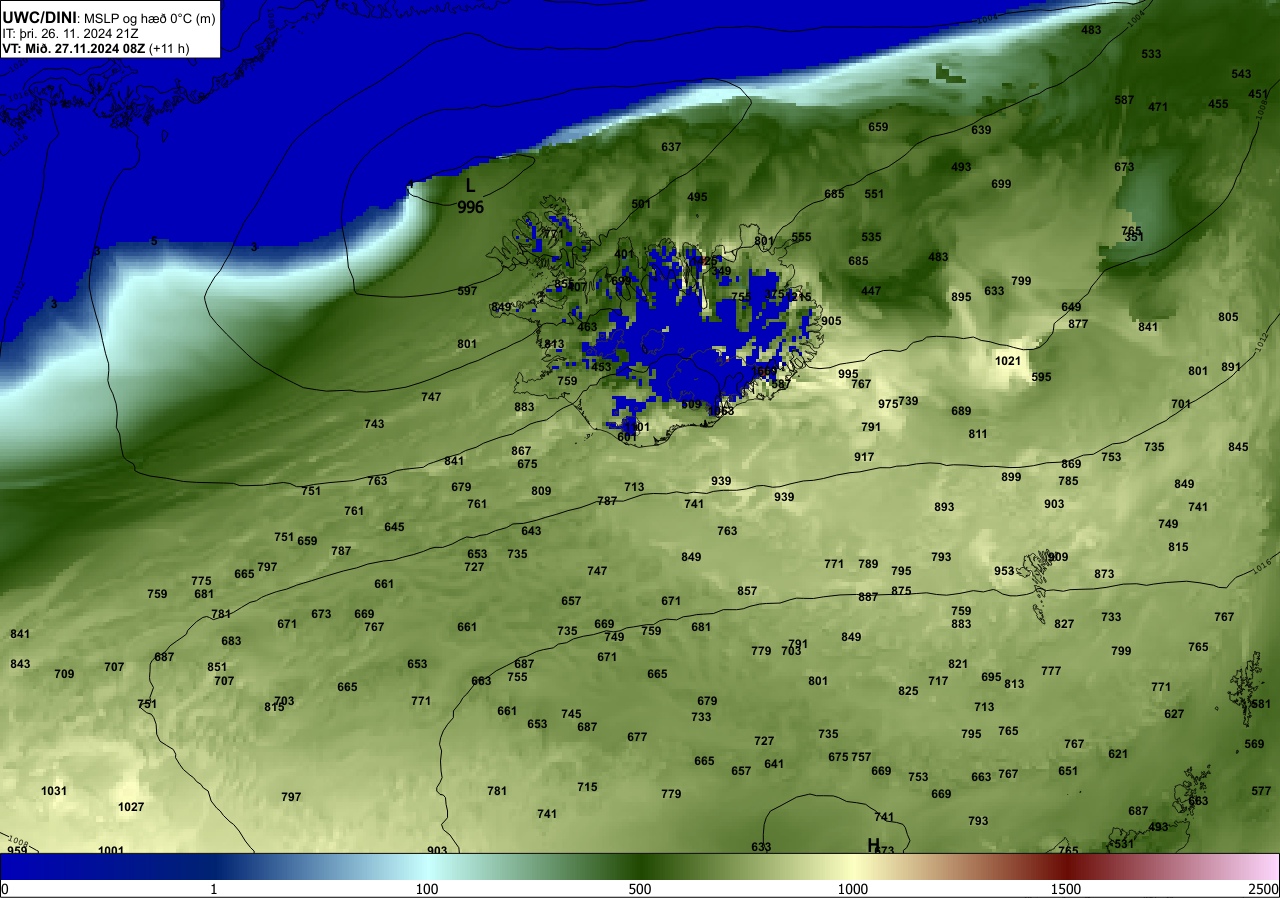The height and width of the screenshot is (898, 1280).
Task: Select the 'IT: þri. 26. 11. 2024 21Z' line
Action: (x=70, y=33)
